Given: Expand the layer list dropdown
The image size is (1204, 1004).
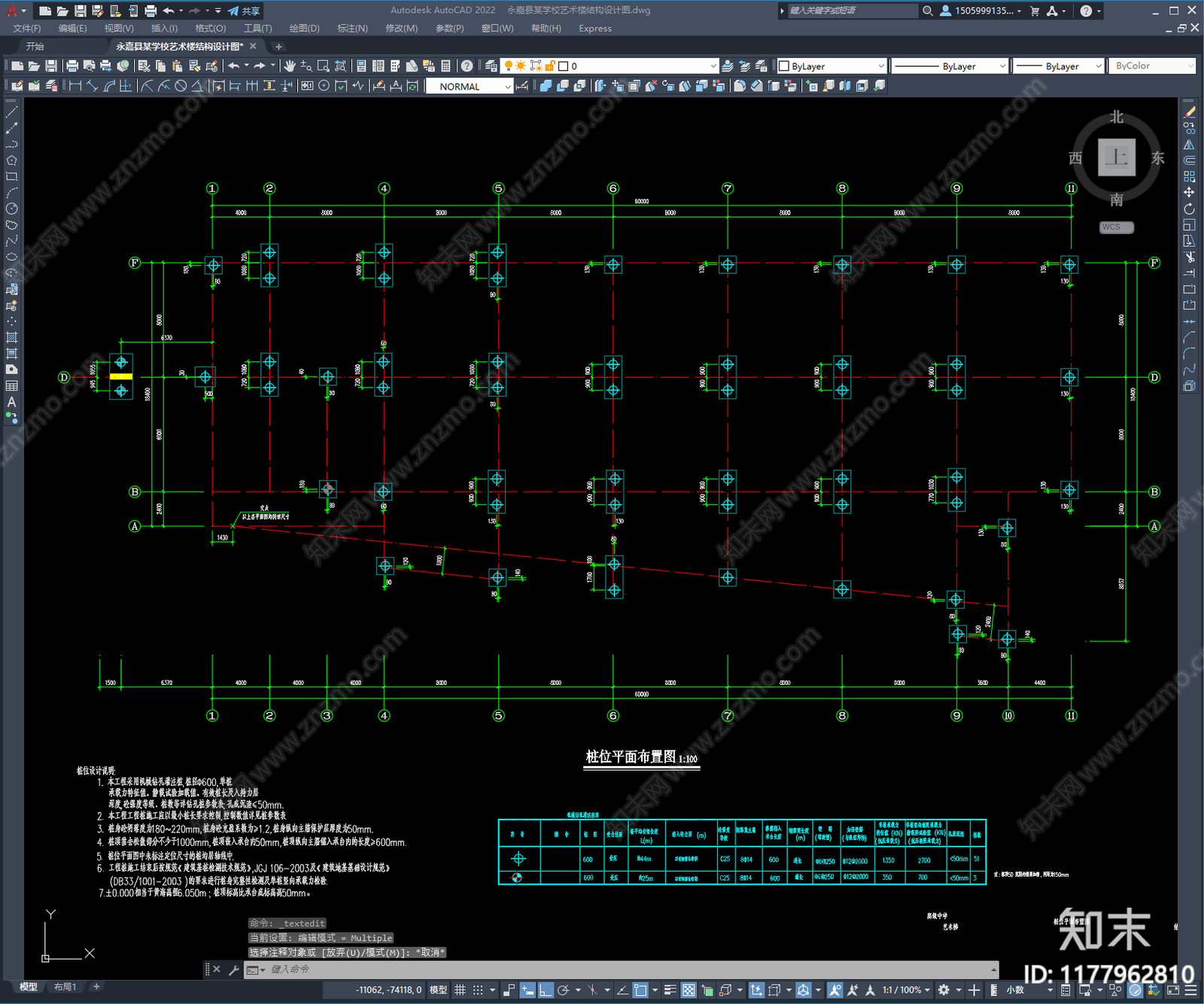Looking at the screenshot, I should (610, 66).
